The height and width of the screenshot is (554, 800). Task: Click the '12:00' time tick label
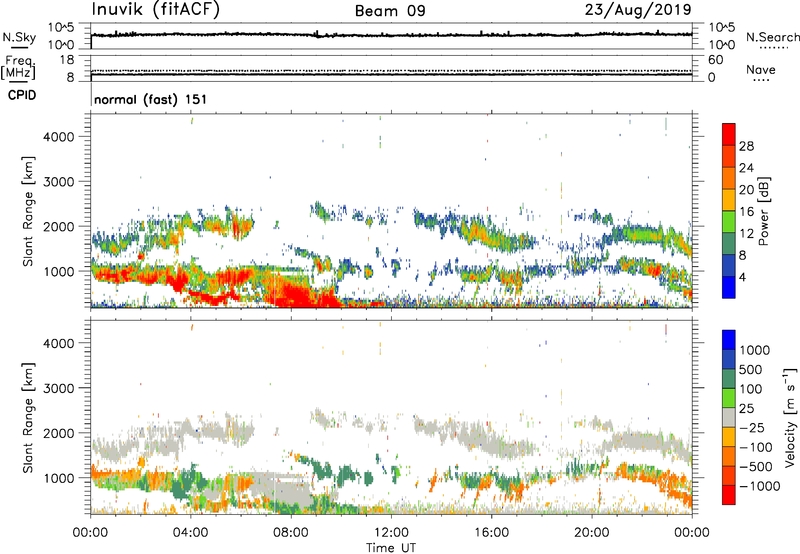click(x=391, y=533)
